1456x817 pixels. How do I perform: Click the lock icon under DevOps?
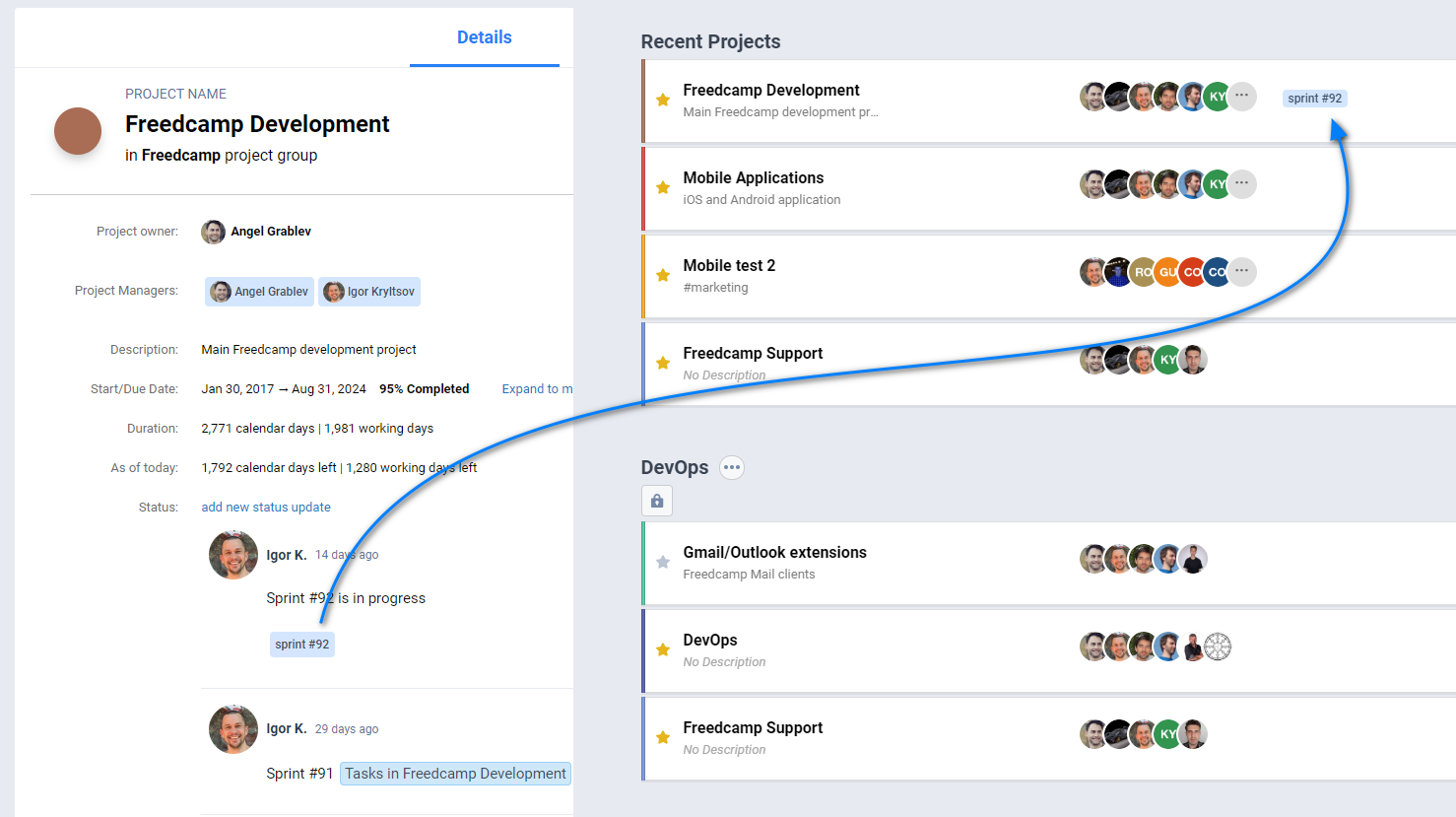tap(657, 501)
